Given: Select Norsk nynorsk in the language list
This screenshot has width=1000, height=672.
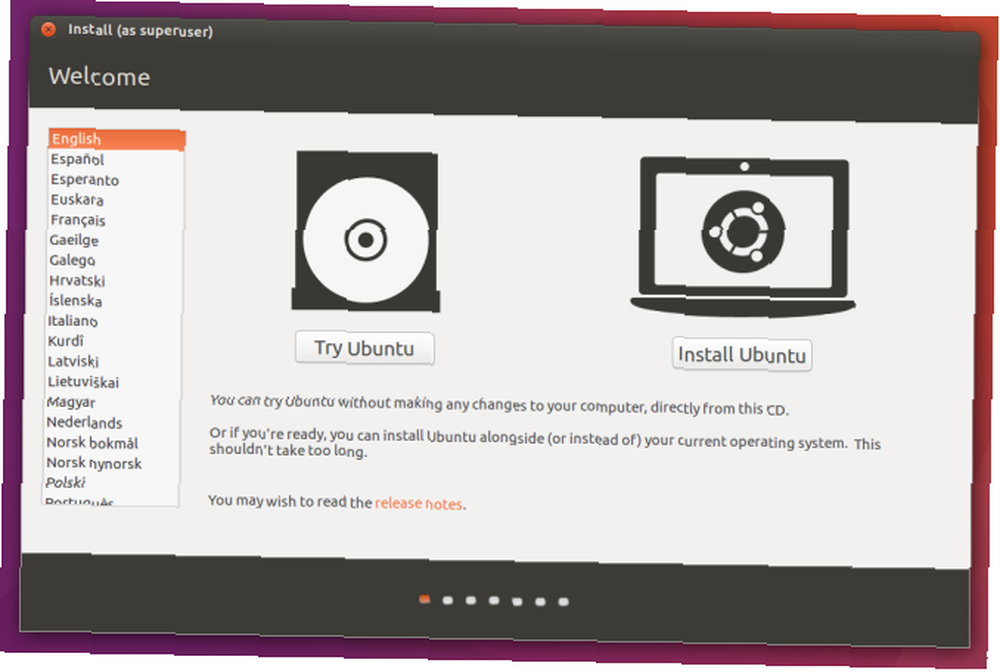Looking at the screenshot, I should tap(112, 463).
